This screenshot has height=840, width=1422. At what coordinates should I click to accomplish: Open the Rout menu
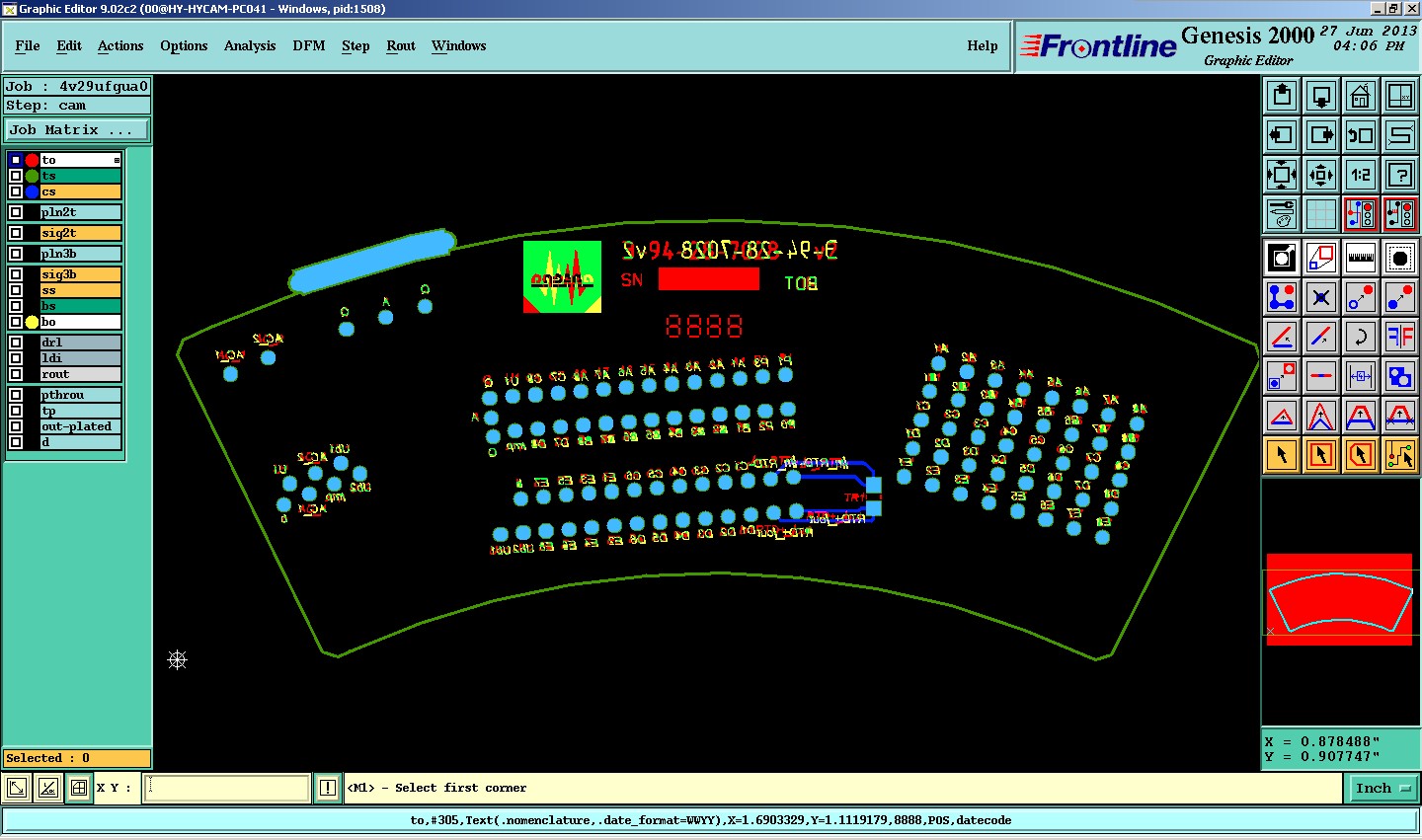coord(401,45)
